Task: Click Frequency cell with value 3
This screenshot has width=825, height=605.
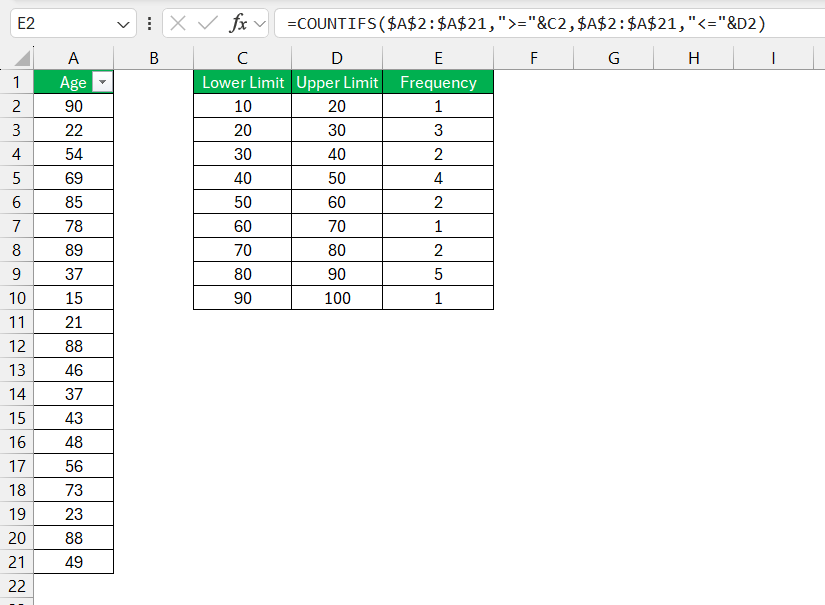Action: [438, 130]
